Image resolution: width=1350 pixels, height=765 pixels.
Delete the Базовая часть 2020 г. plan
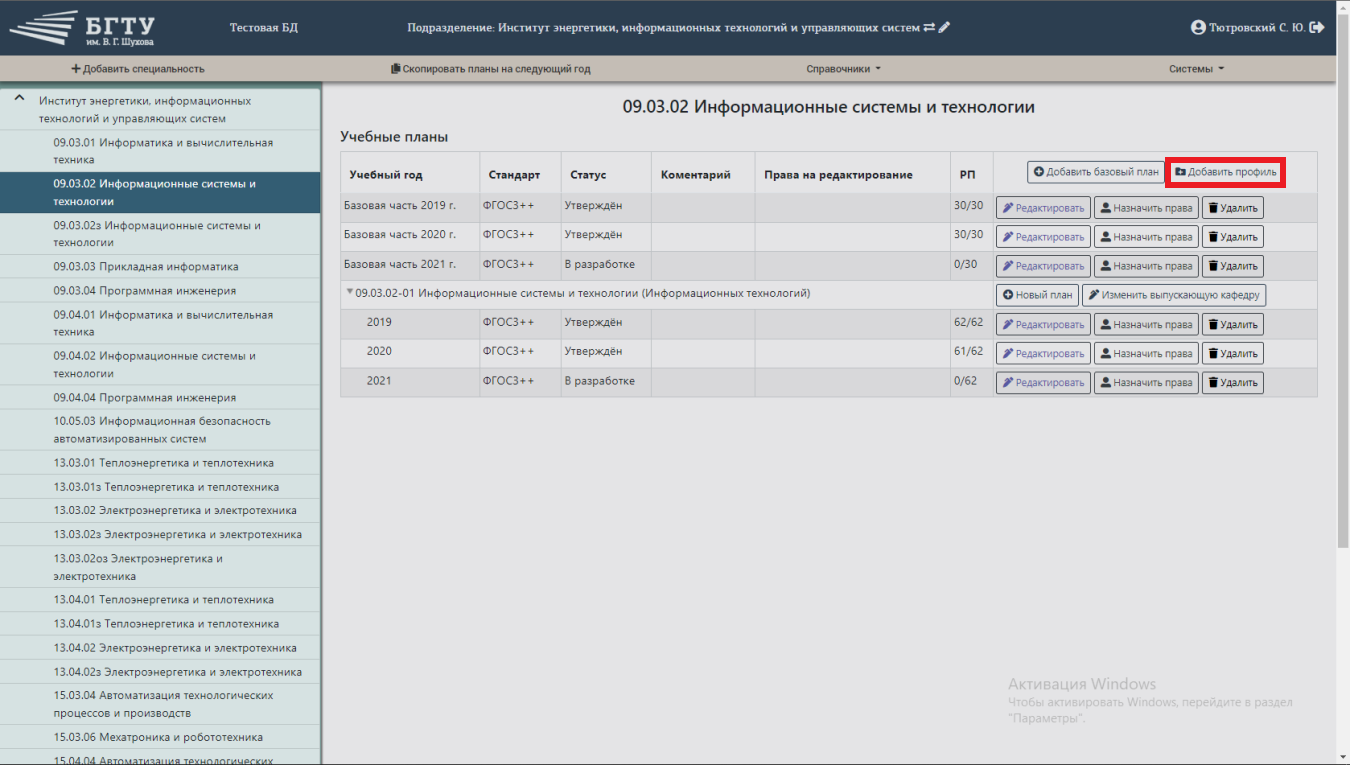1232,237
